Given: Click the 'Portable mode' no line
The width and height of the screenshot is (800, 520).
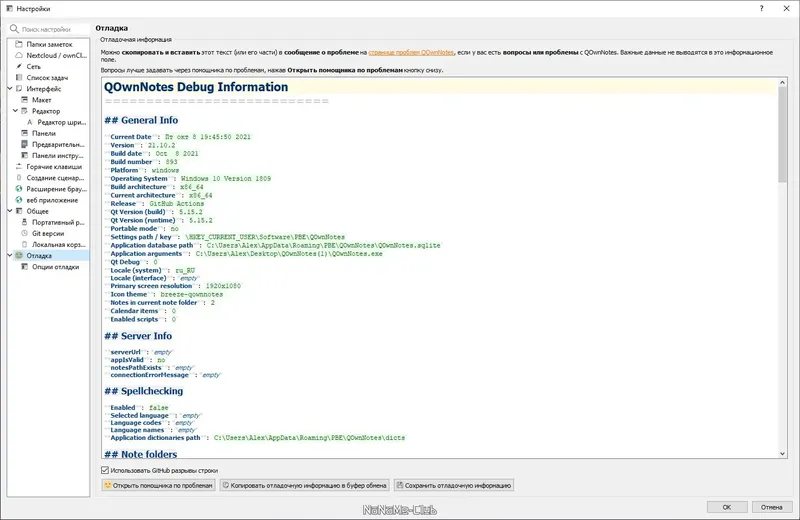Looking at the screenshot, I should 143,229.
